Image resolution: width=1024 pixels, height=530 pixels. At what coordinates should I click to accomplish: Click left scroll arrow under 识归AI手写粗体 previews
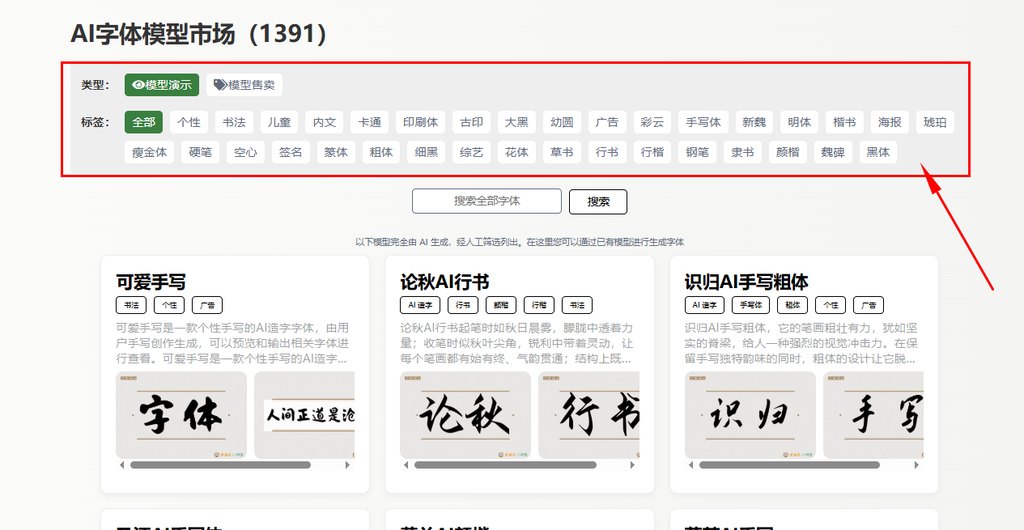pos(691,465)
